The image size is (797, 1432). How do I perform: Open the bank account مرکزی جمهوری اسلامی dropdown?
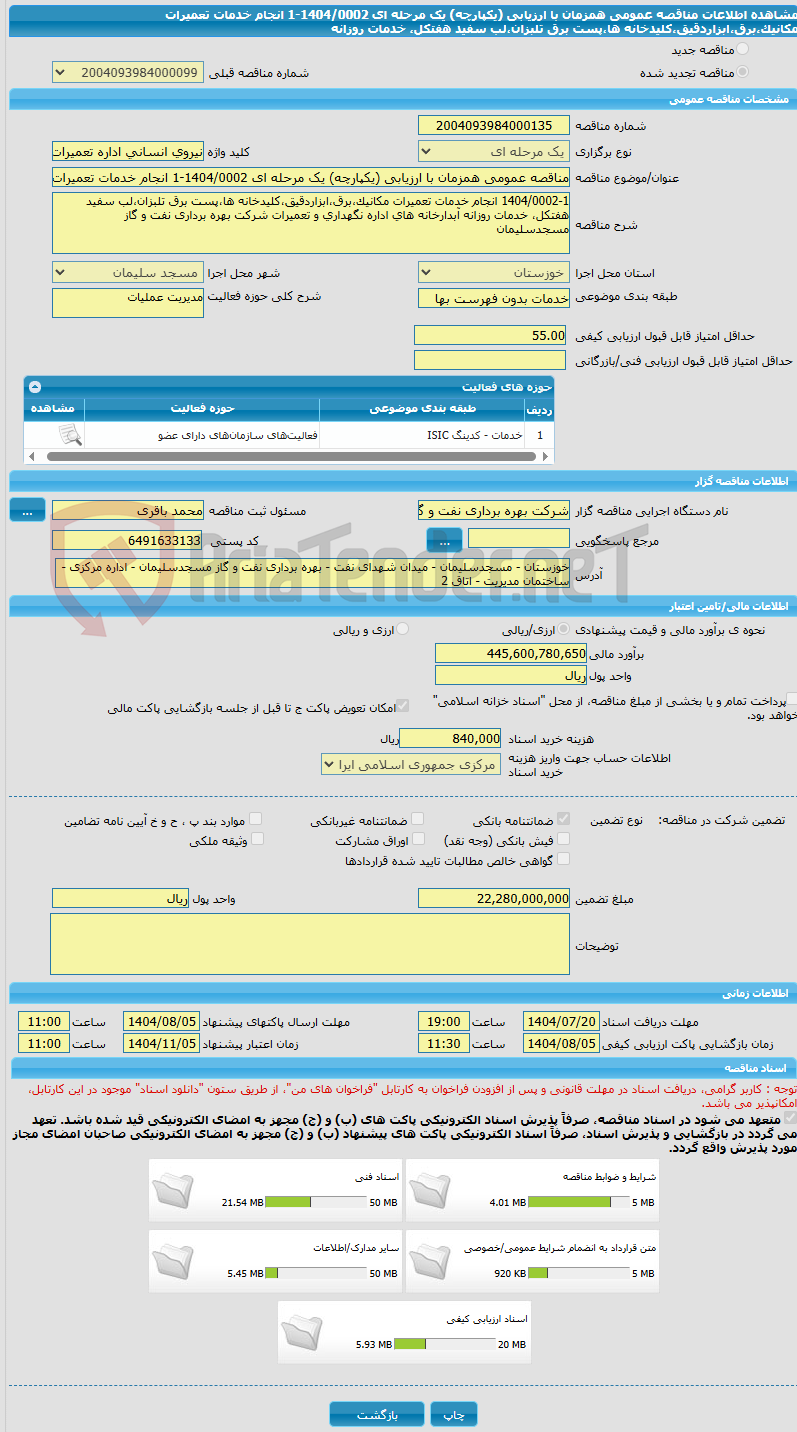click(411, 764)
